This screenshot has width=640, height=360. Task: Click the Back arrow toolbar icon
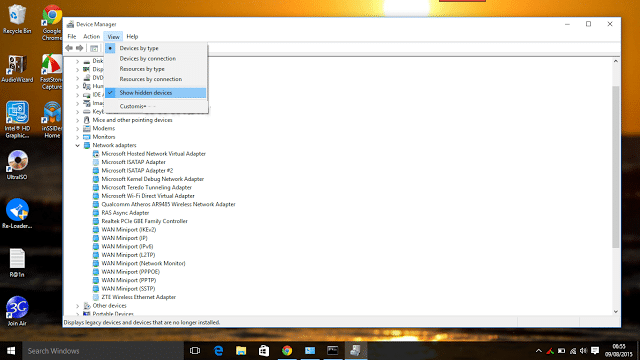[x=69, y=48]
